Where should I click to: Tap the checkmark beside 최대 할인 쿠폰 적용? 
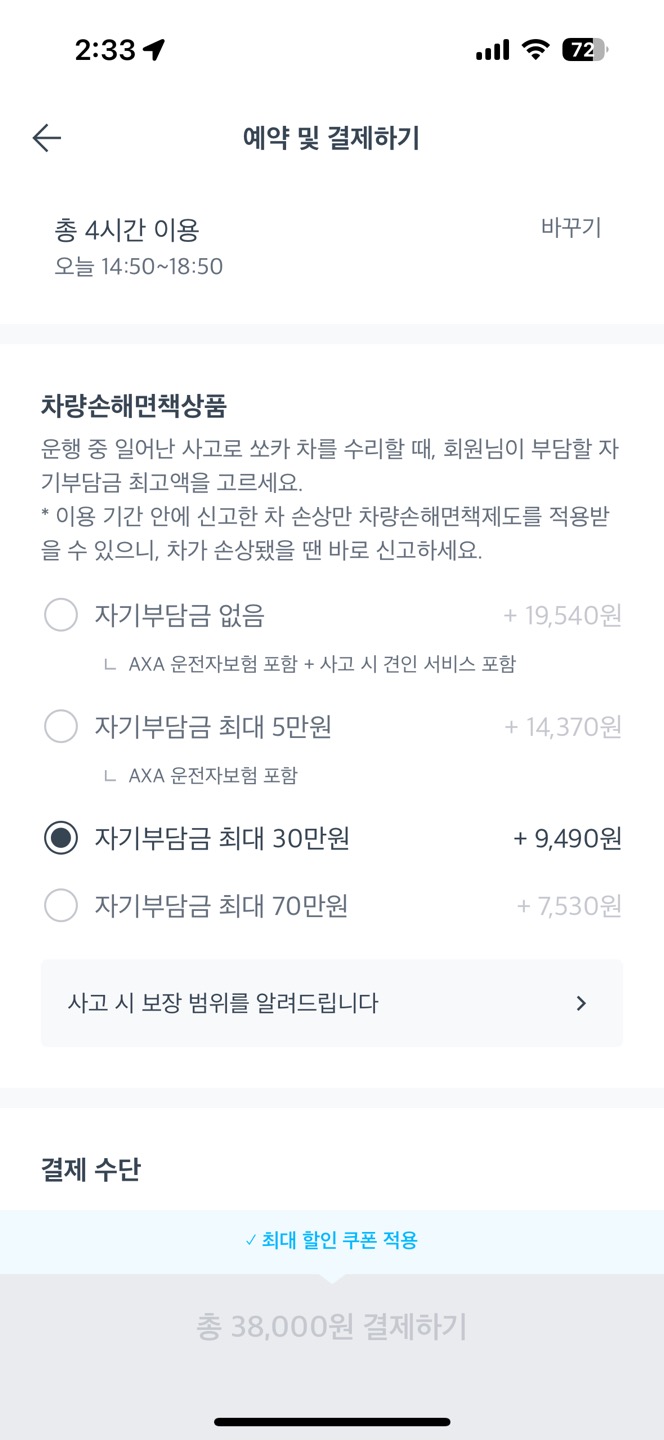click(x=251, y=1241)
